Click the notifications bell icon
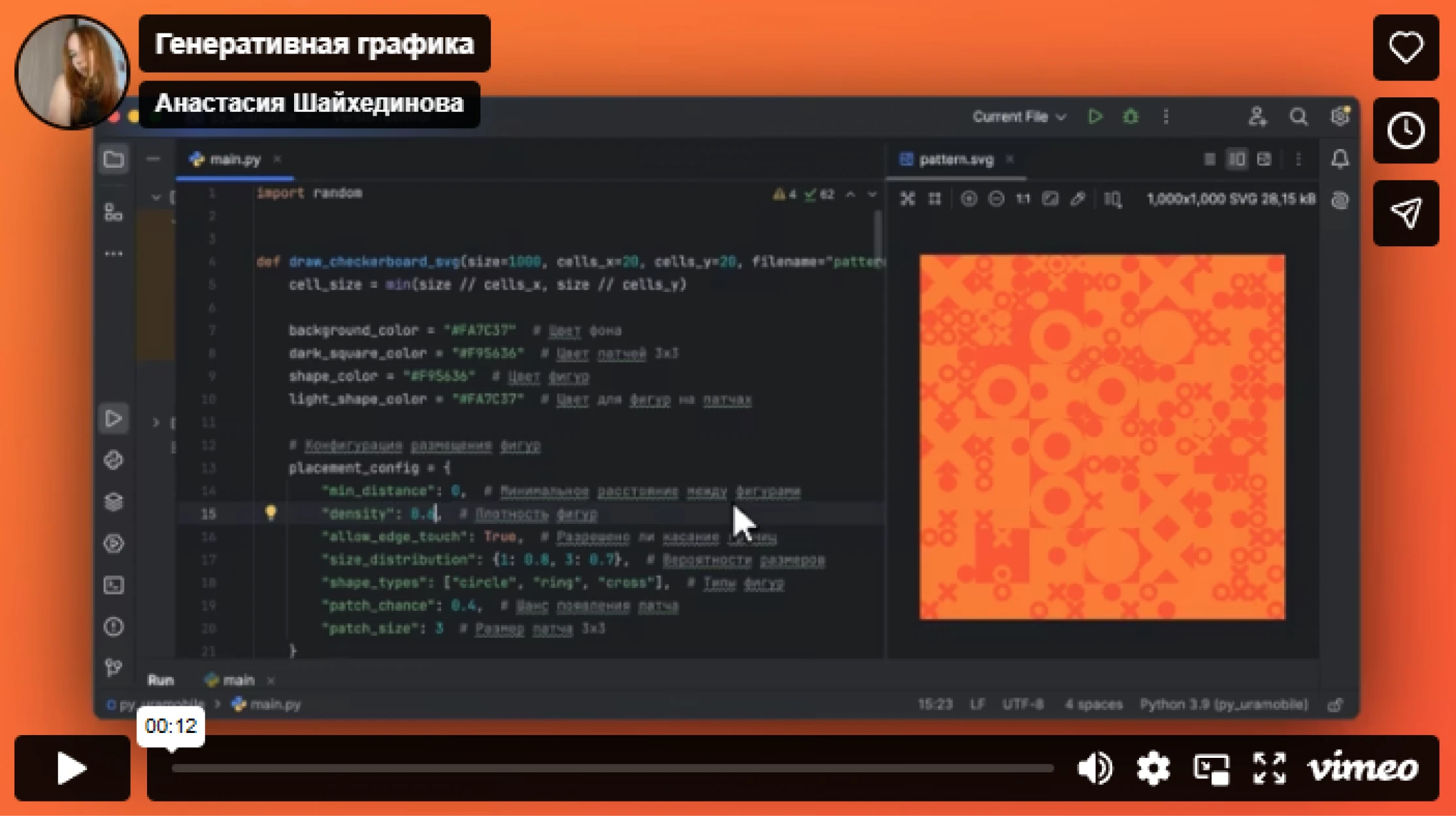This screenshot has width=1456, height=816. tap(1340, 159)
